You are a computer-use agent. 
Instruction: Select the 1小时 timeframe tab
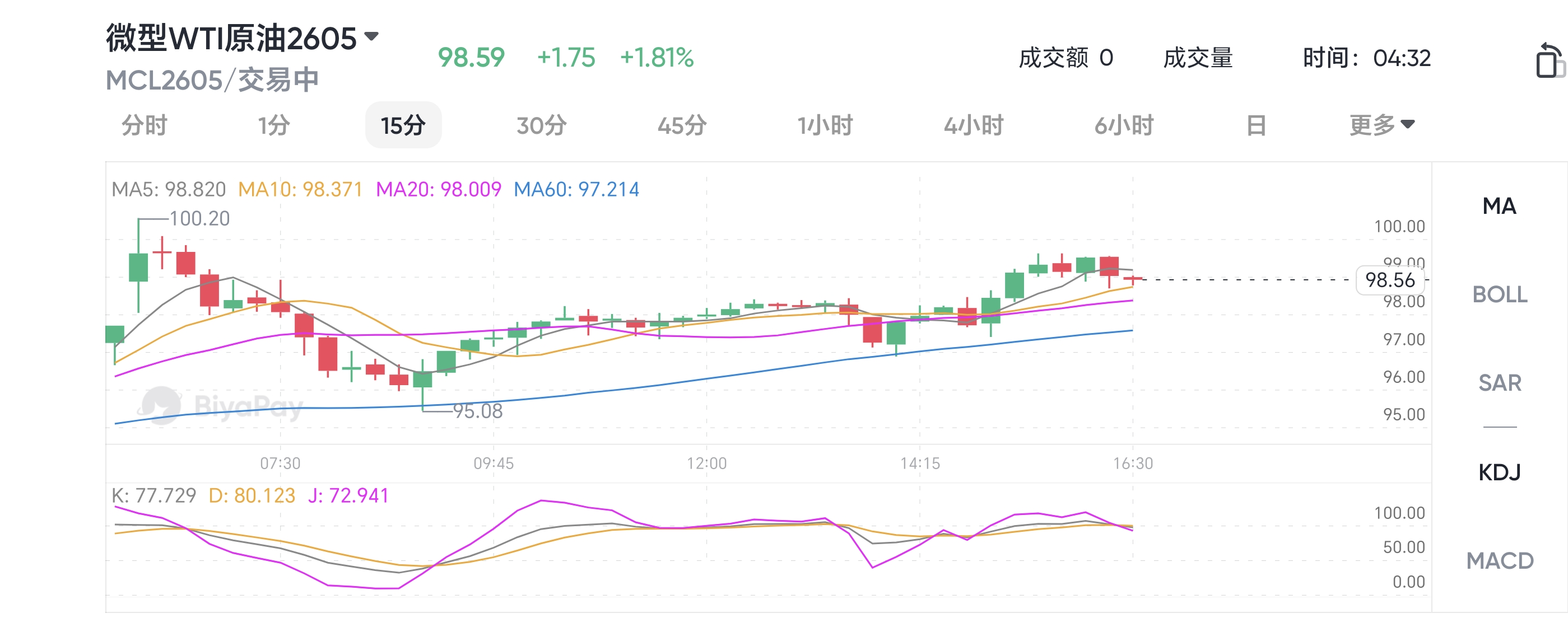point(825,125)
